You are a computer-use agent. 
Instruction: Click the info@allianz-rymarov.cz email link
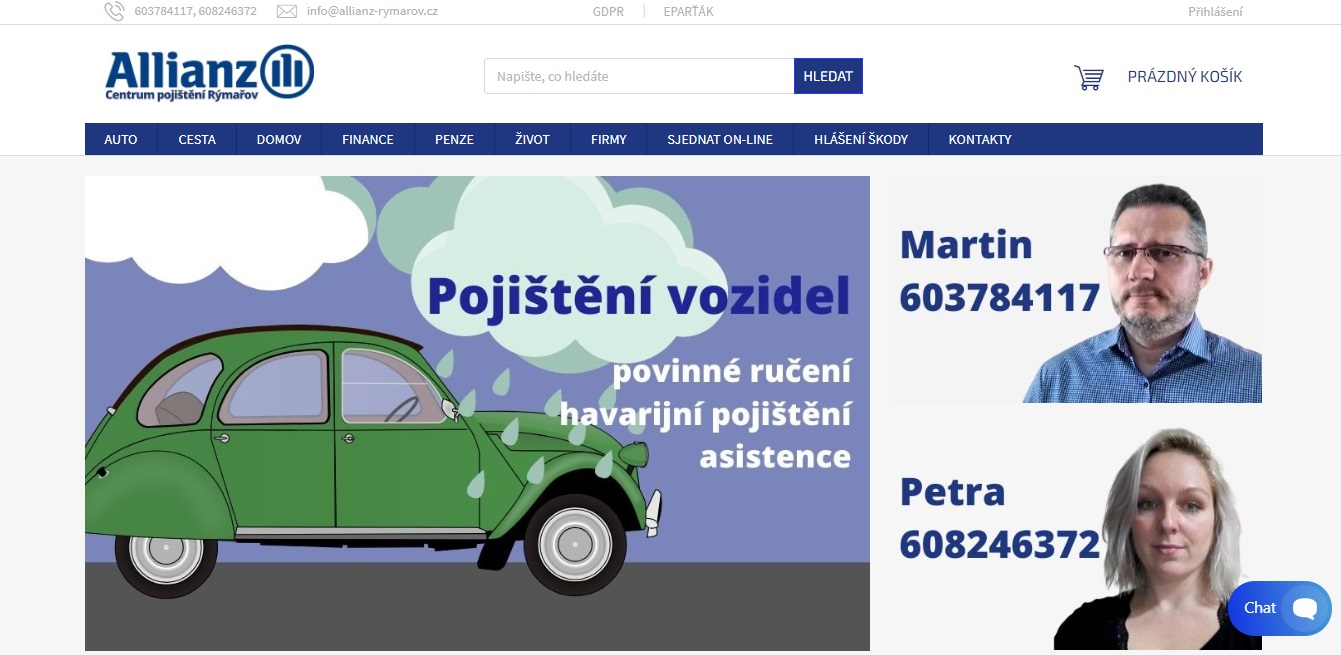[372, 12]
